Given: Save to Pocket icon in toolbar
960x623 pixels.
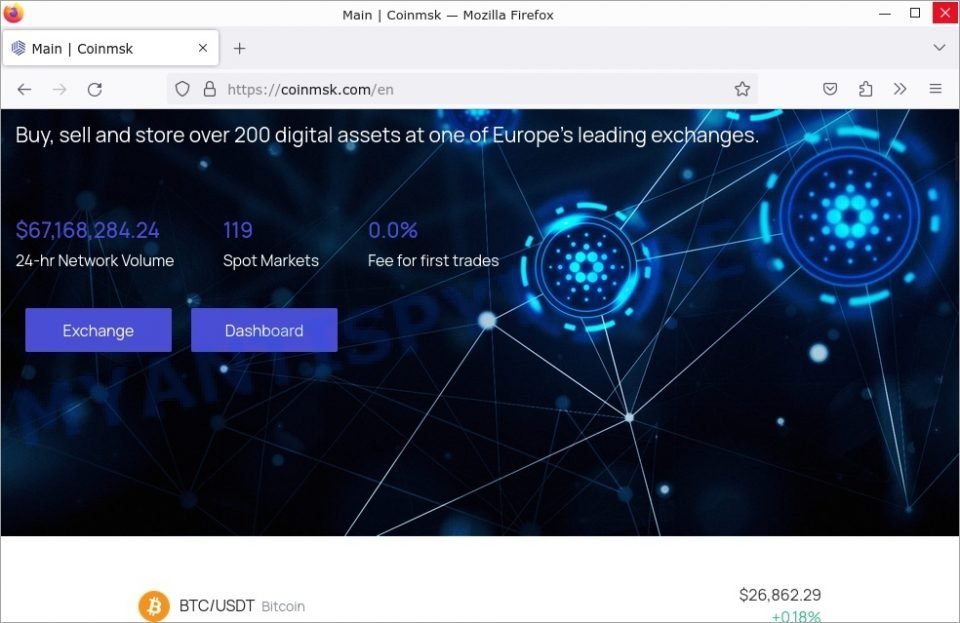Looking at the screenshot, I should pos(830,89).
